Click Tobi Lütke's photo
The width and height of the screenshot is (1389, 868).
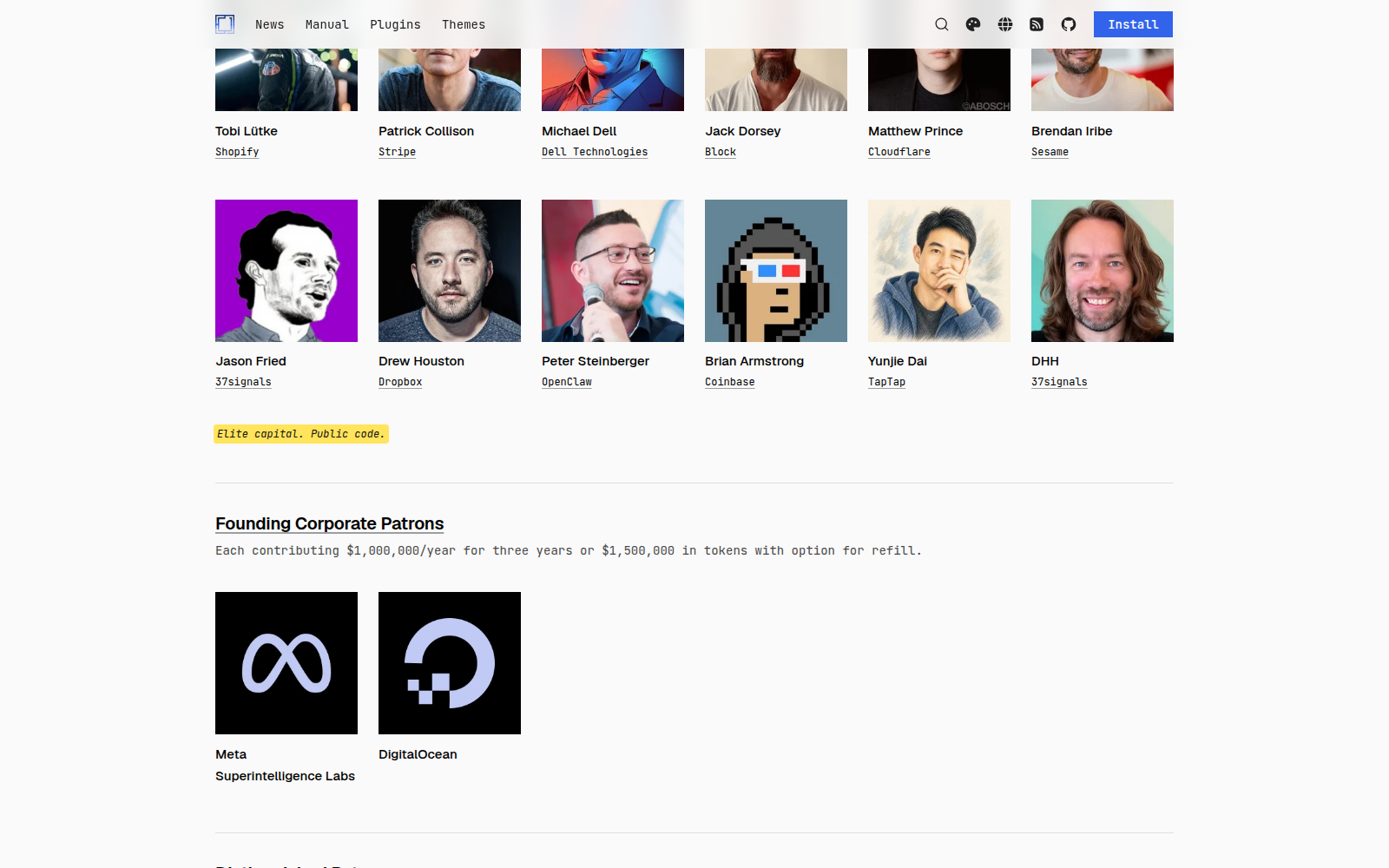coord(286,80)
